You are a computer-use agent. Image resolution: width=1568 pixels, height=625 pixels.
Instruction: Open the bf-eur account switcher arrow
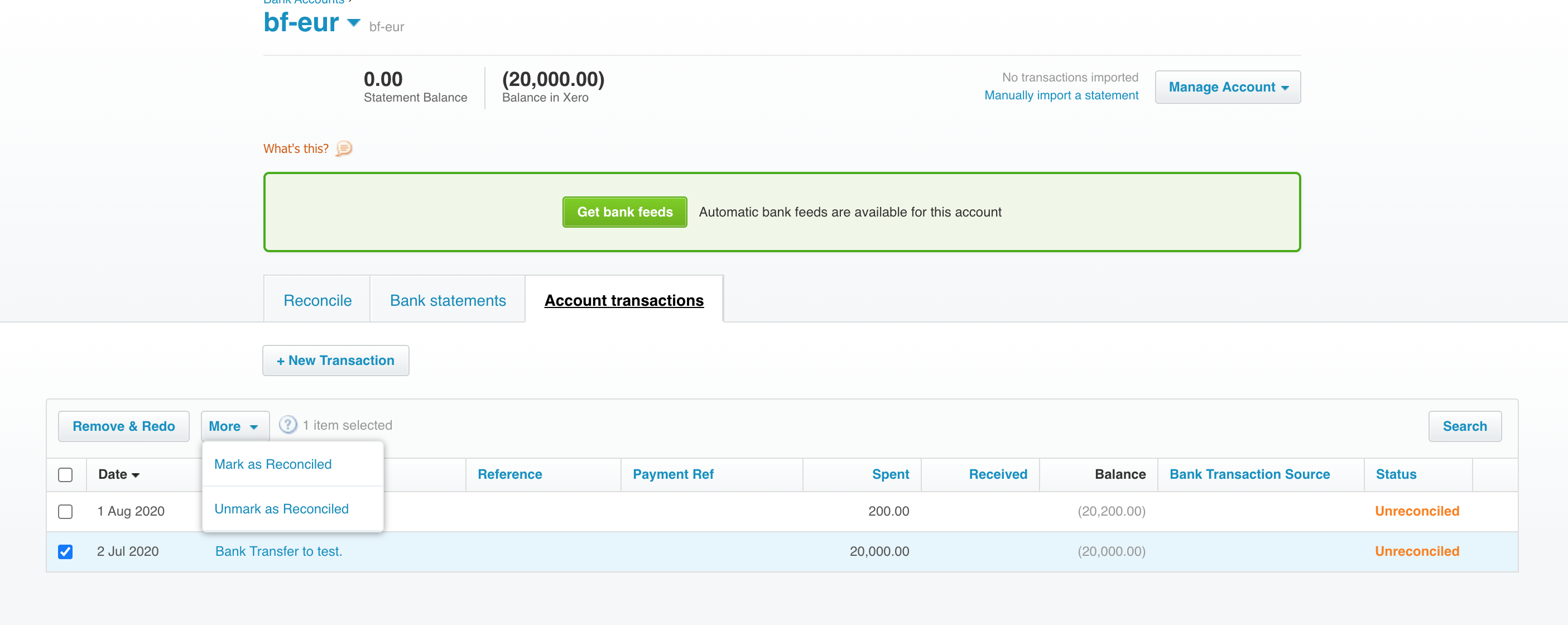[354, 23]
